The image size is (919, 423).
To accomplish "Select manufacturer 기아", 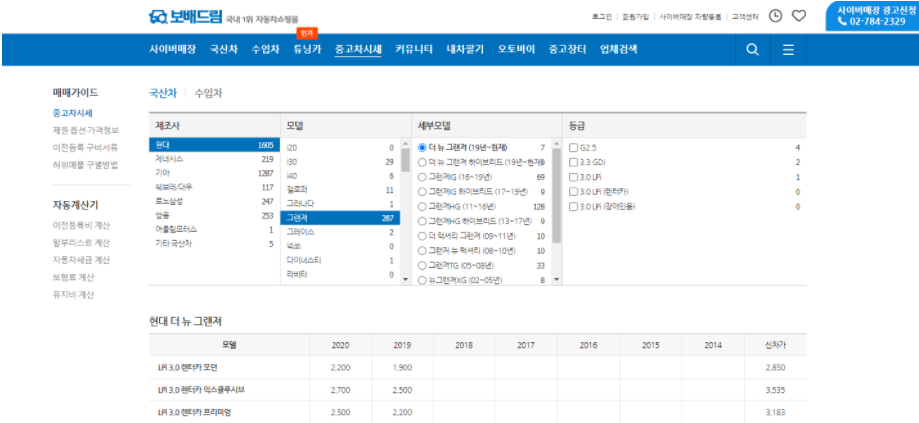I will point(215,173).
